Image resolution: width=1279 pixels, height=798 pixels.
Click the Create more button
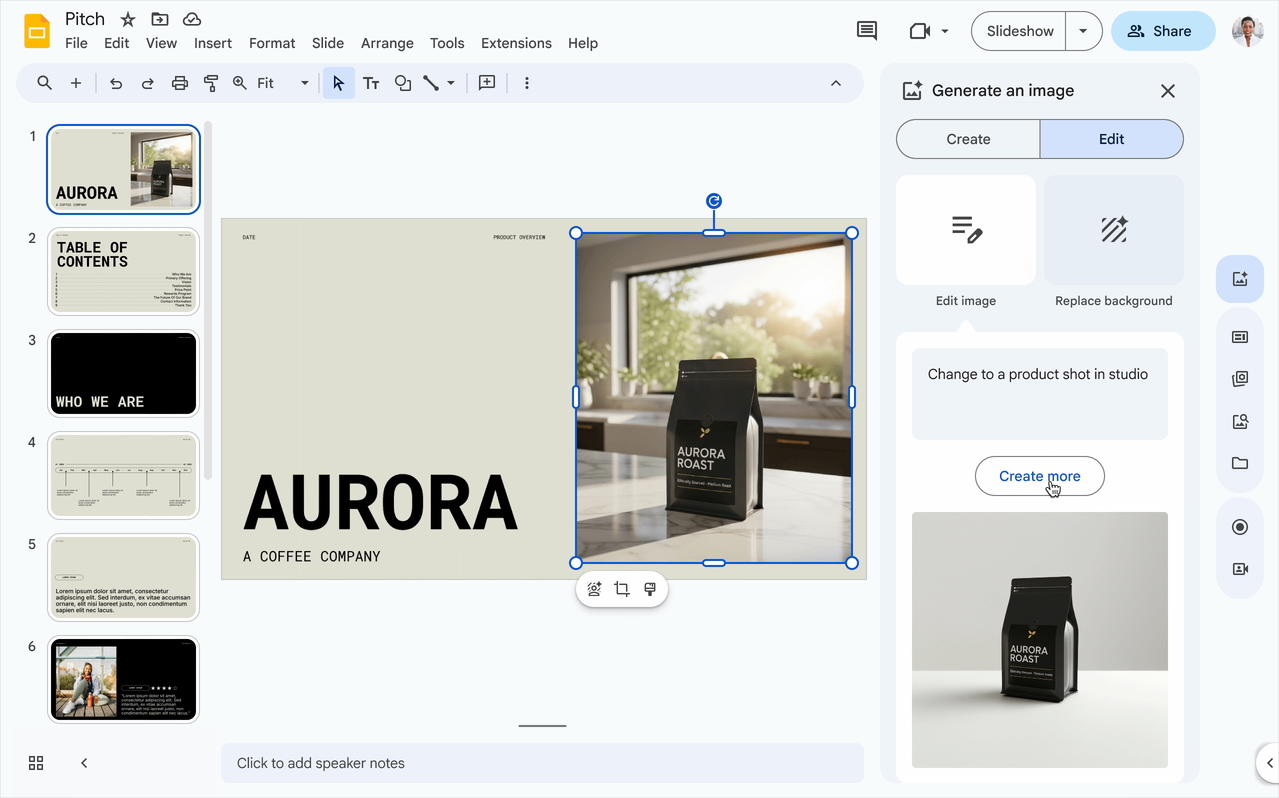click(x=1039, y=476)
